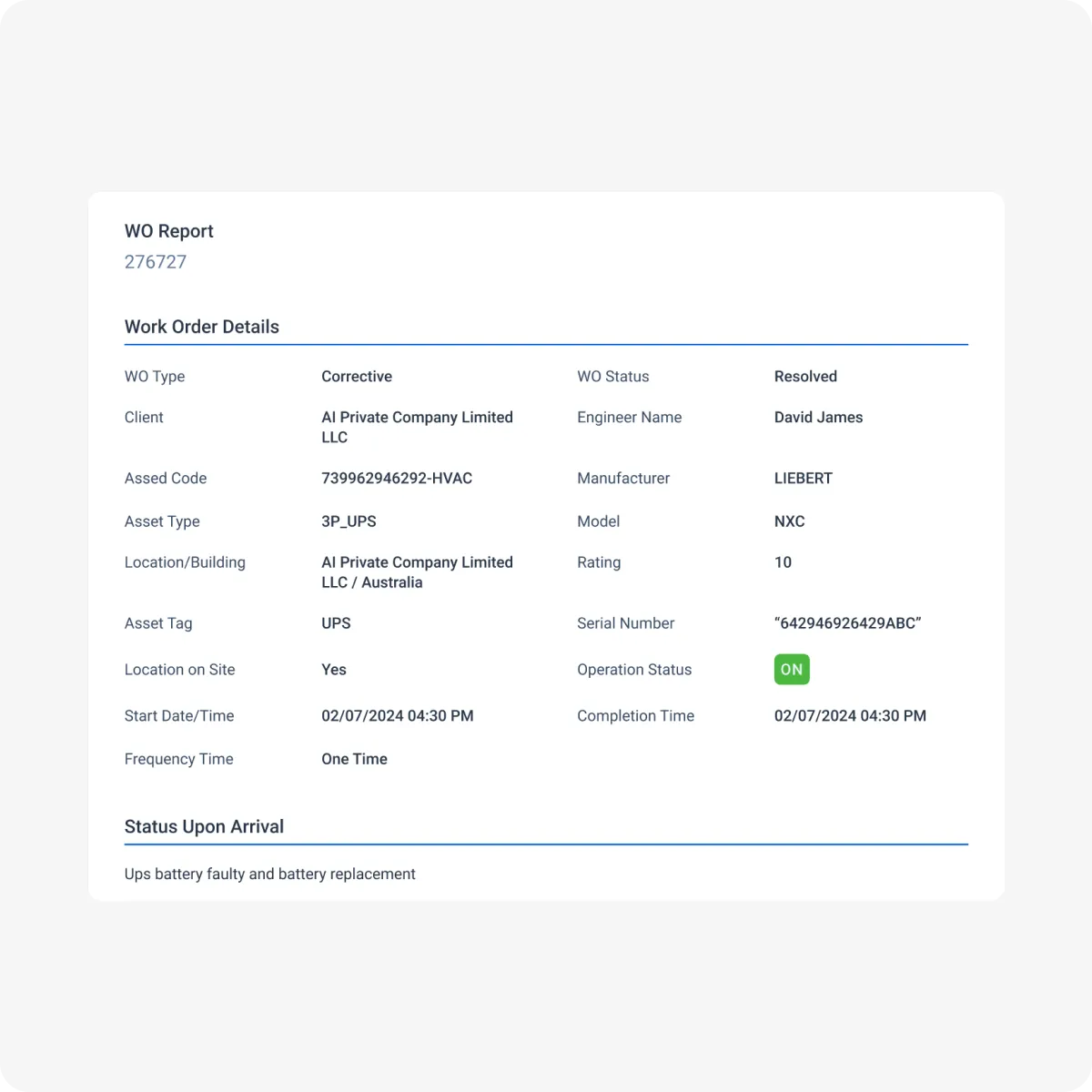
Task: Open WO Report number 276727
Action: [155, 261]
